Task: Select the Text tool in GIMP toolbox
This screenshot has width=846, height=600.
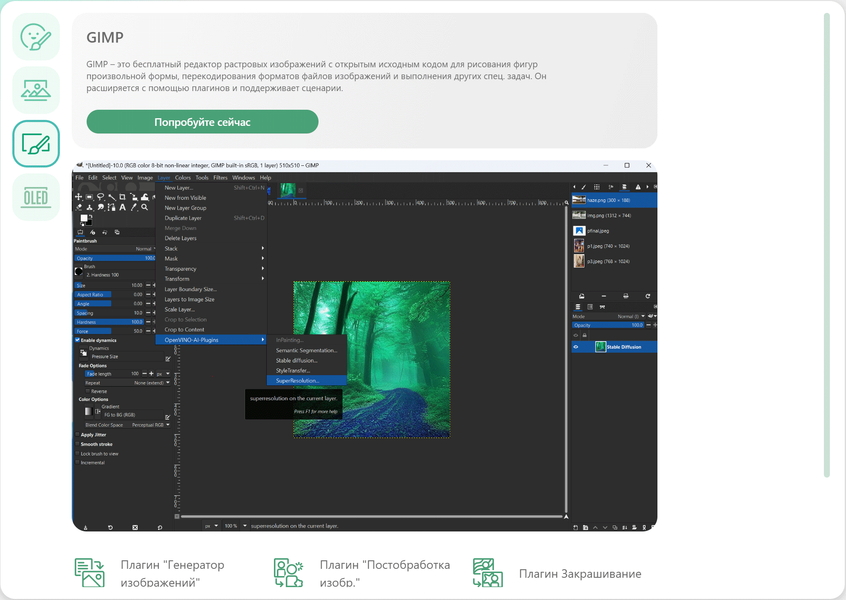Action: pos(121,207)
